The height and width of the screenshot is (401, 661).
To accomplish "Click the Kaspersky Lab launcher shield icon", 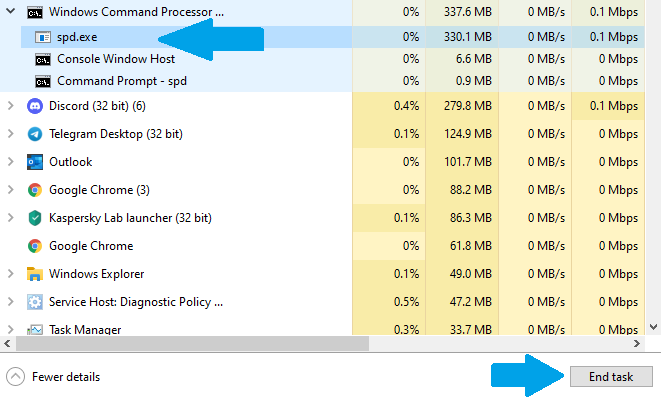I will click(x=35, y=218).
